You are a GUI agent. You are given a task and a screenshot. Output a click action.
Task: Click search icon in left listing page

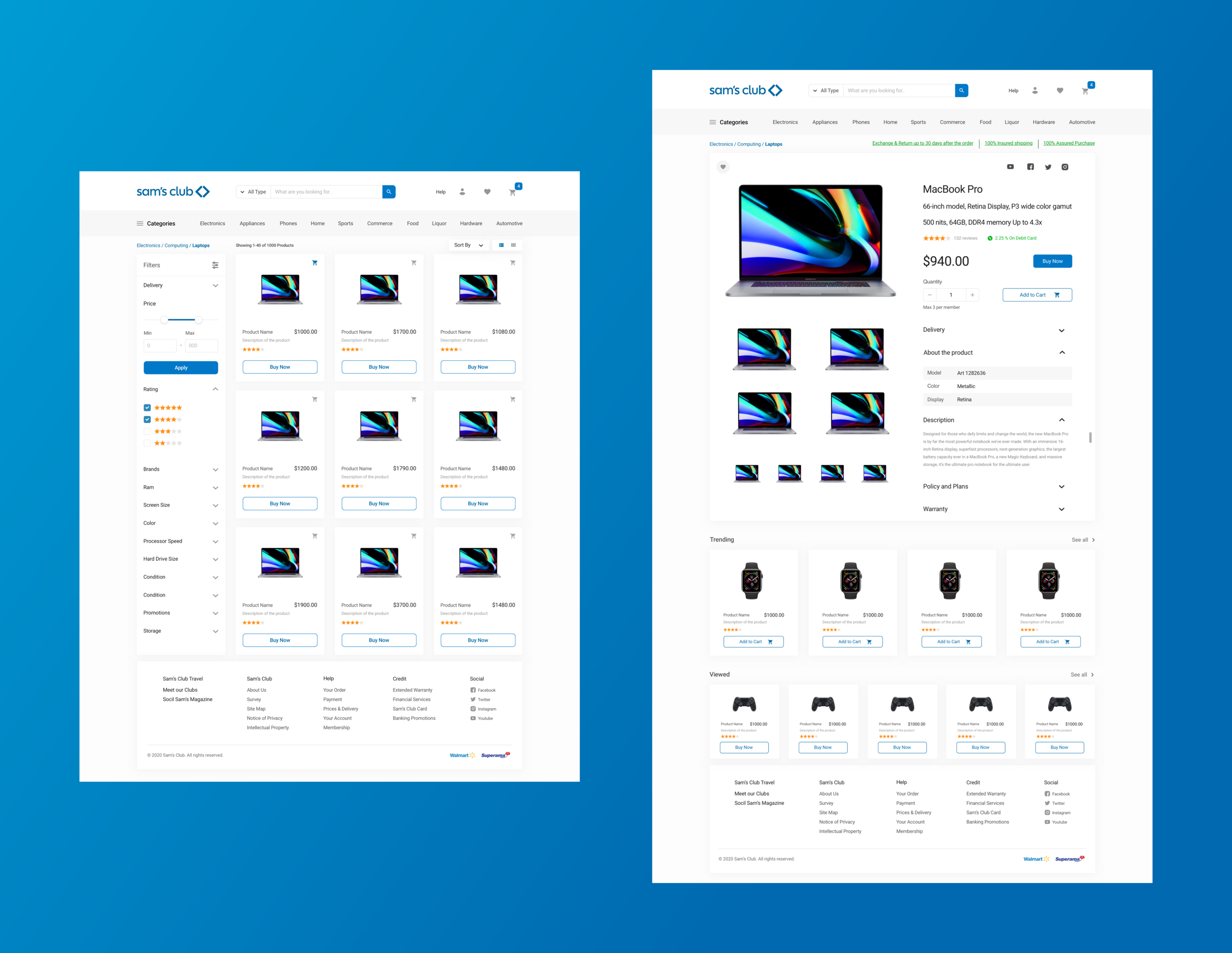(389, 192)
